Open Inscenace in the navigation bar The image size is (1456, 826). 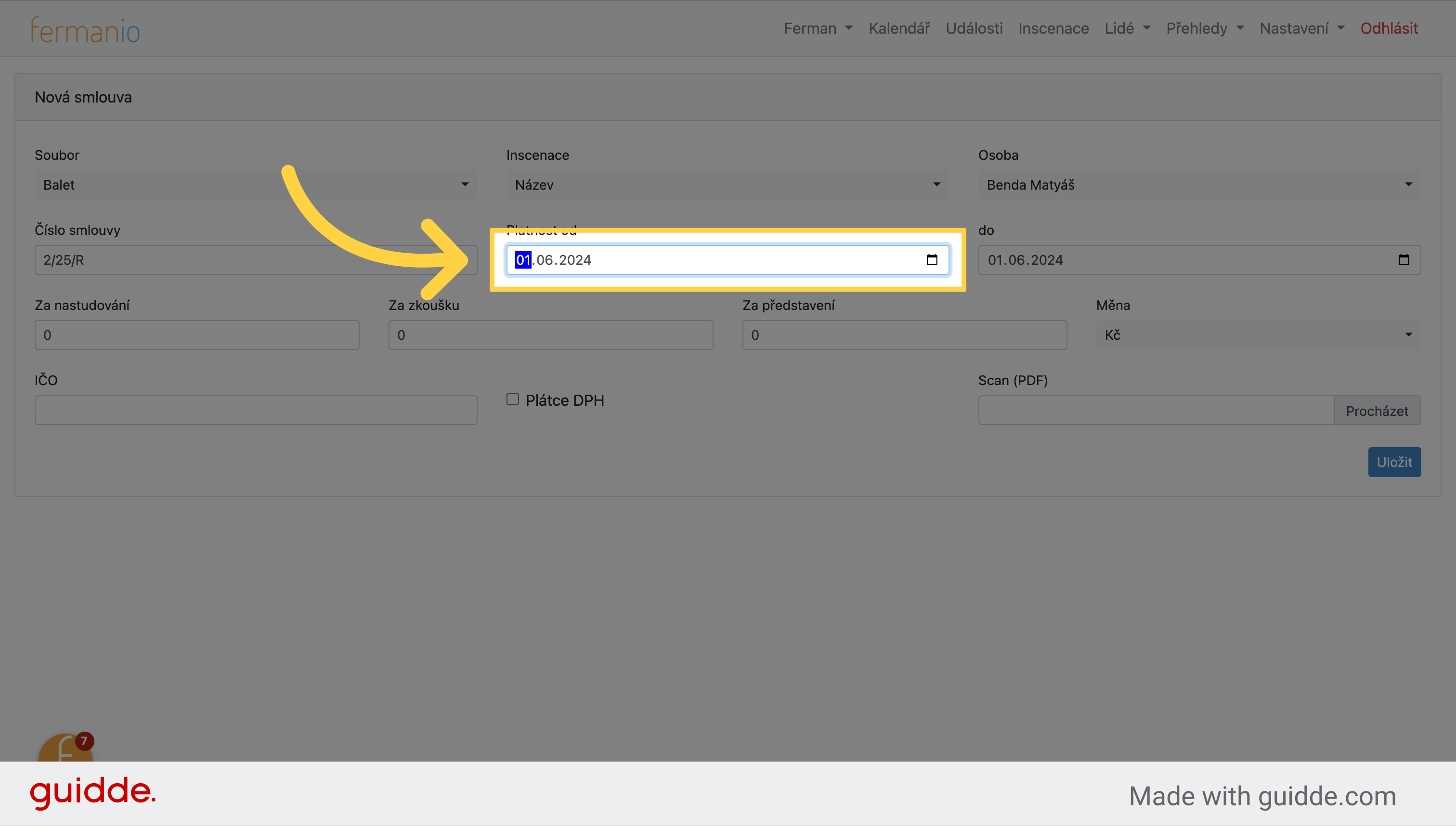pos(1053,28)
